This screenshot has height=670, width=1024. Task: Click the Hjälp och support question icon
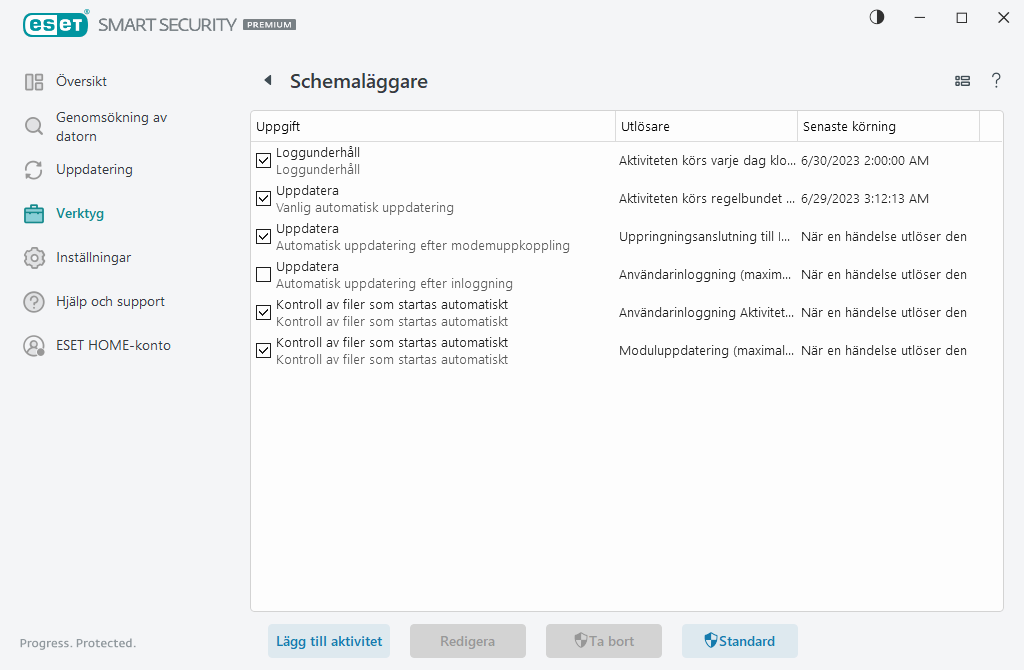pyautogui.click(x=34, y=302)
